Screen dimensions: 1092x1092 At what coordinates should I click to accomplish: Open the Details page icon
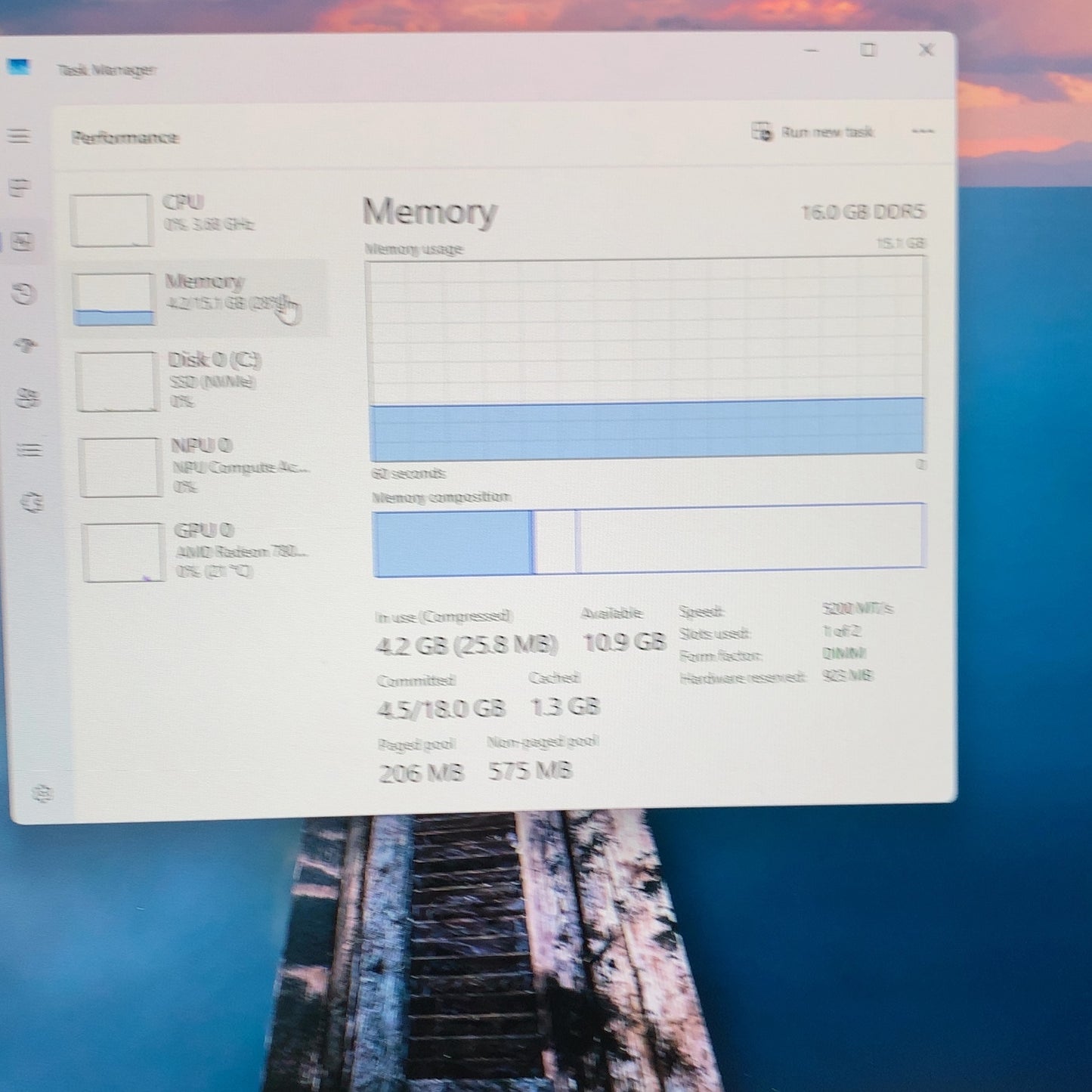click(x=29, y=450)
